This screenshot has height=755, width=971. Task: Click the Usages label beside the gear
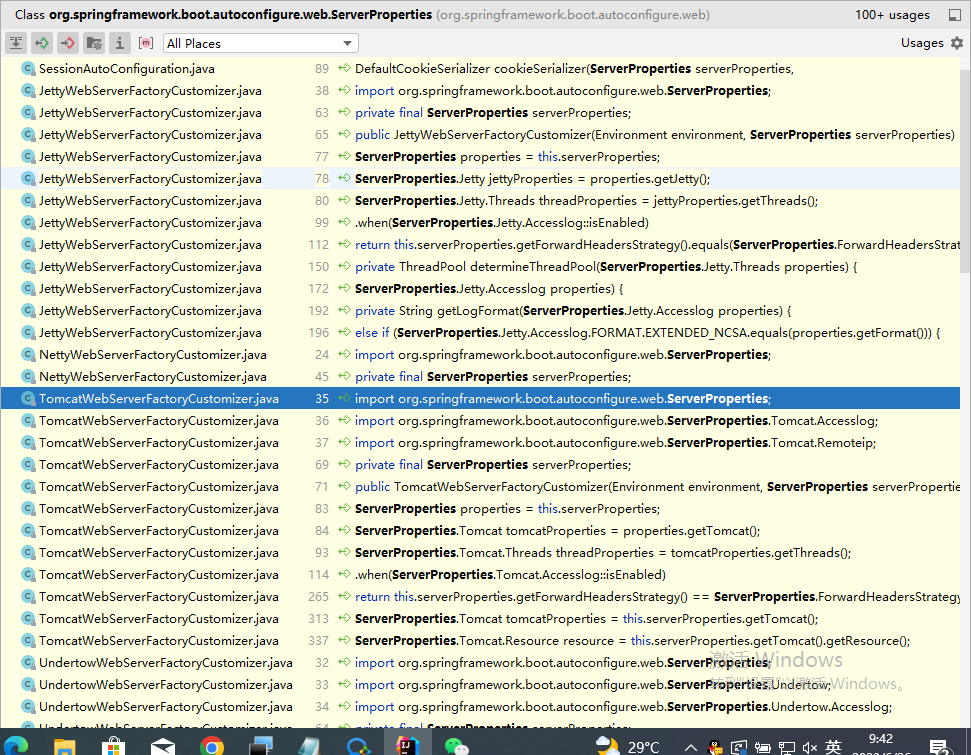click(x=922, y=43)
